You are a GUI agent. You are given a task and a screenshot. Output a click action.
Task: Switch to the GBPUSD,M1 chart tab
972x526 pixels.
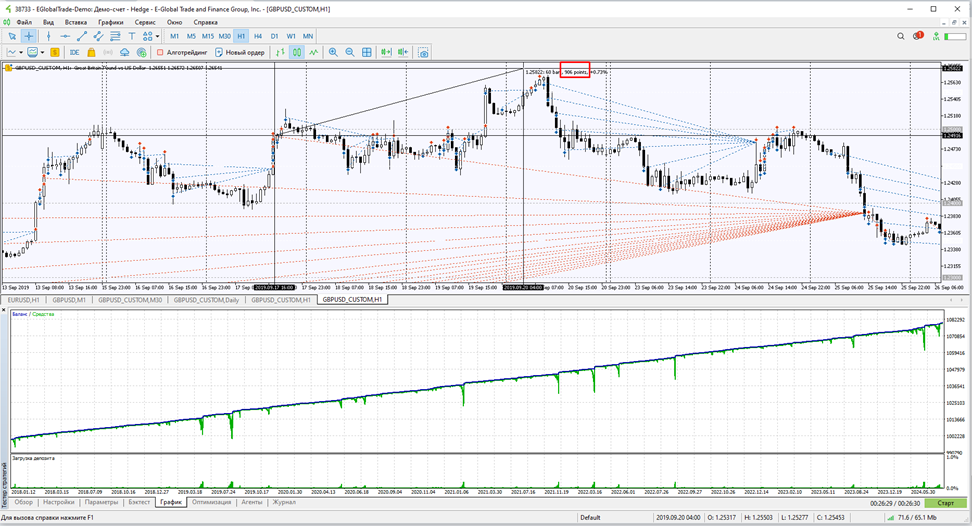pyautogui.click(x=69, y=300)
